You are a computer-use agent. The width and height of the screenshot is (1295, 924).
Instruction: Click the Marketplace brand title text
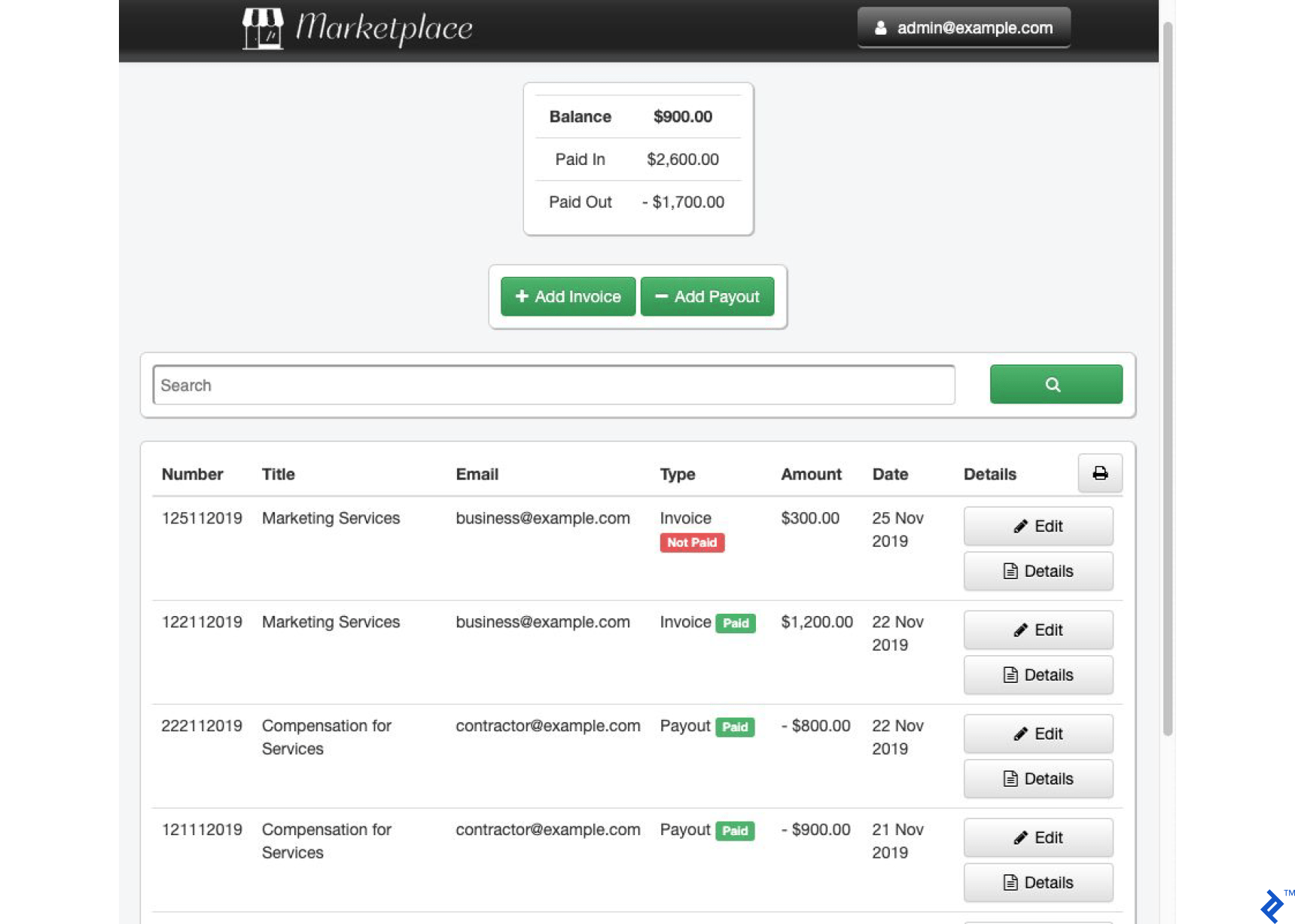click(x=384, y=29)
